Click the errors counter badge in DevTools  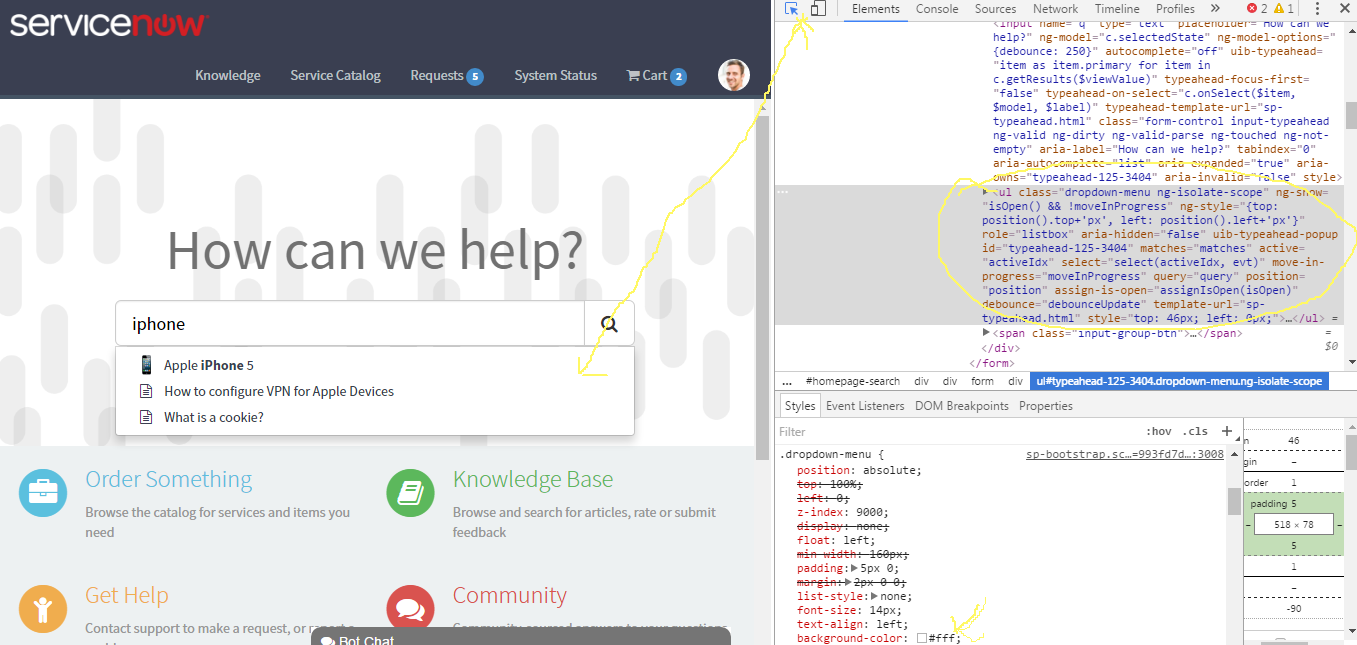coord(1253,7)
